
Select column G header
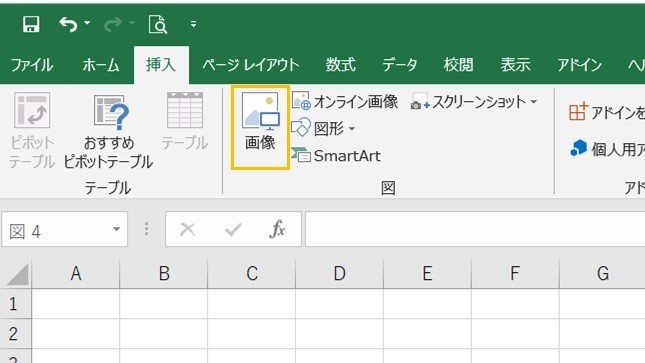603,273
